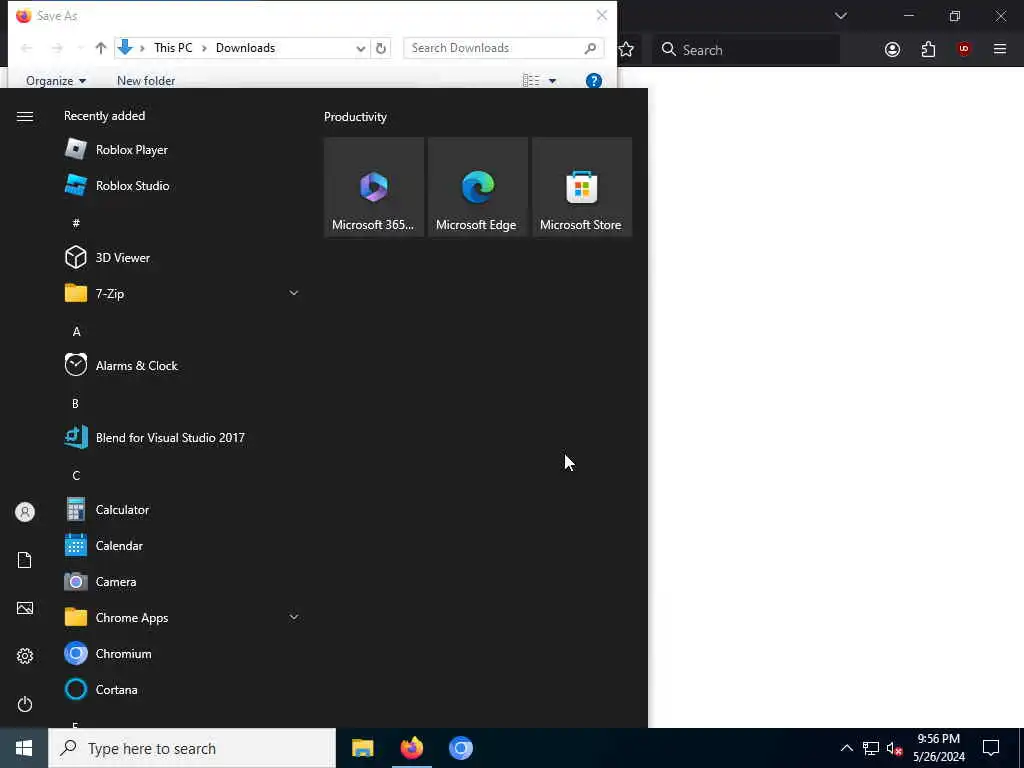1024x768 pixels.
Task: Click the Productivity group heading
Action: (x=355, y=117)
